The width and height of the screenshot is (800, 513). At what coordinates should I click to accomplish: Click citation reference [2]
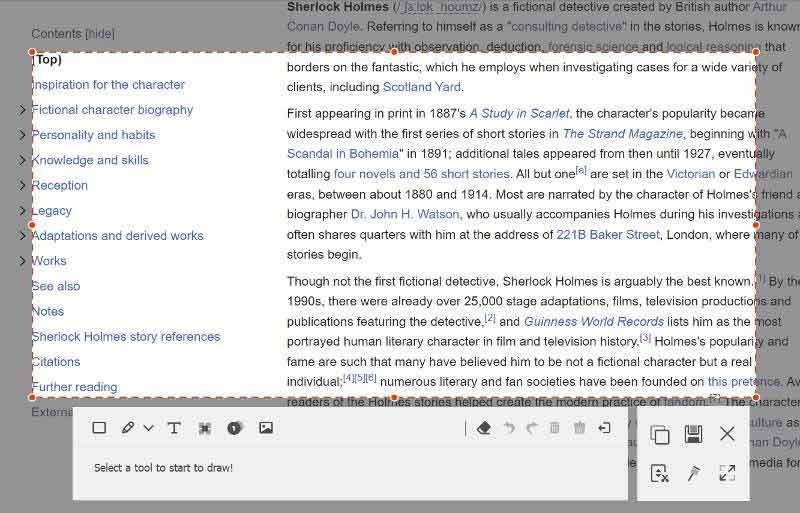pos(490,317)
